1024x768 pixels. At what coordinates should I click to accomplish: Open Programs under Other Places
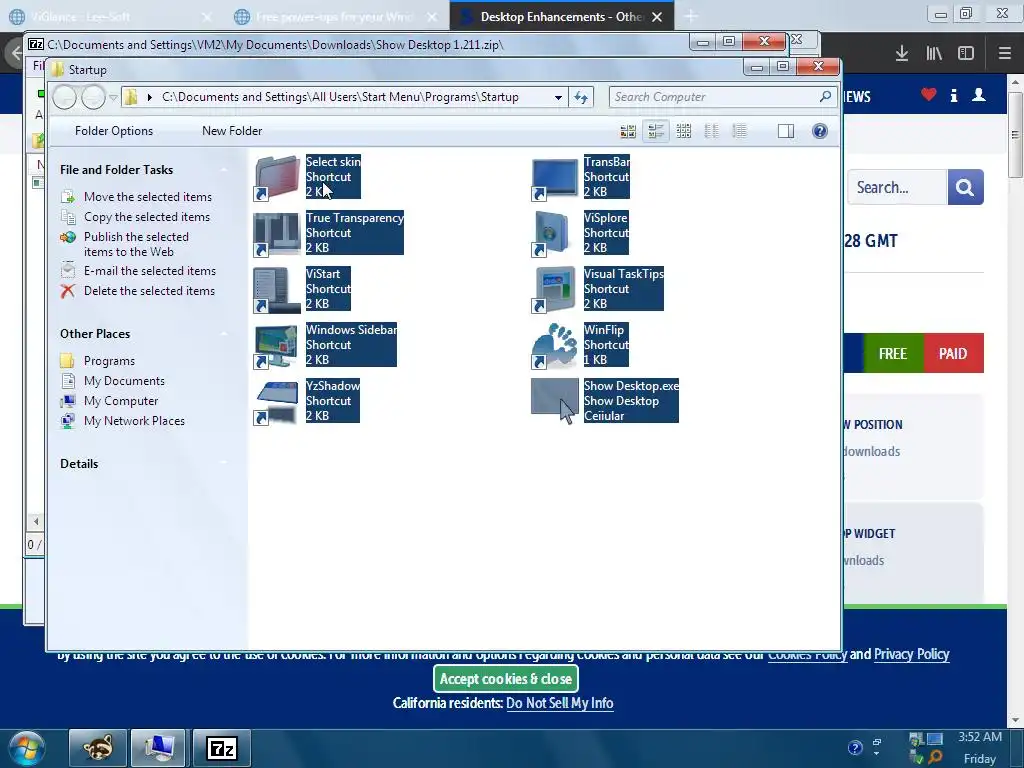point(109,361)
